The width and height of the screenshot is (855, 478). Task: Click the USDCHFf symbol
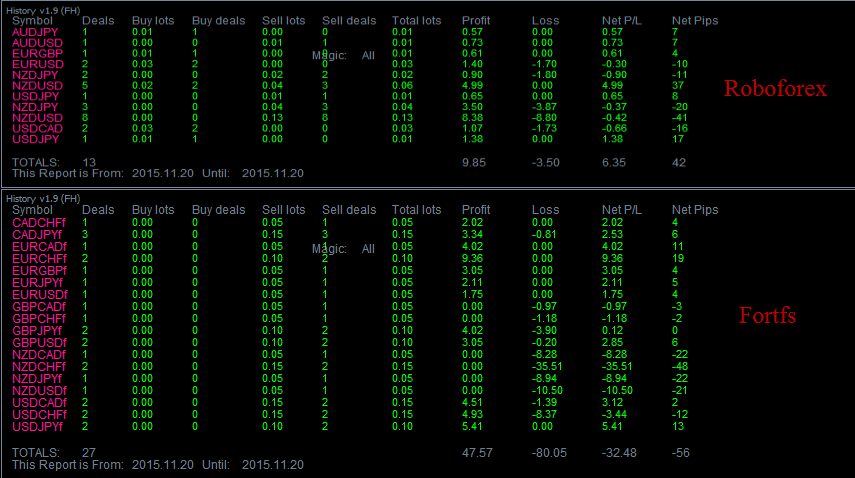pyautogui.click(x=39, y=414)
